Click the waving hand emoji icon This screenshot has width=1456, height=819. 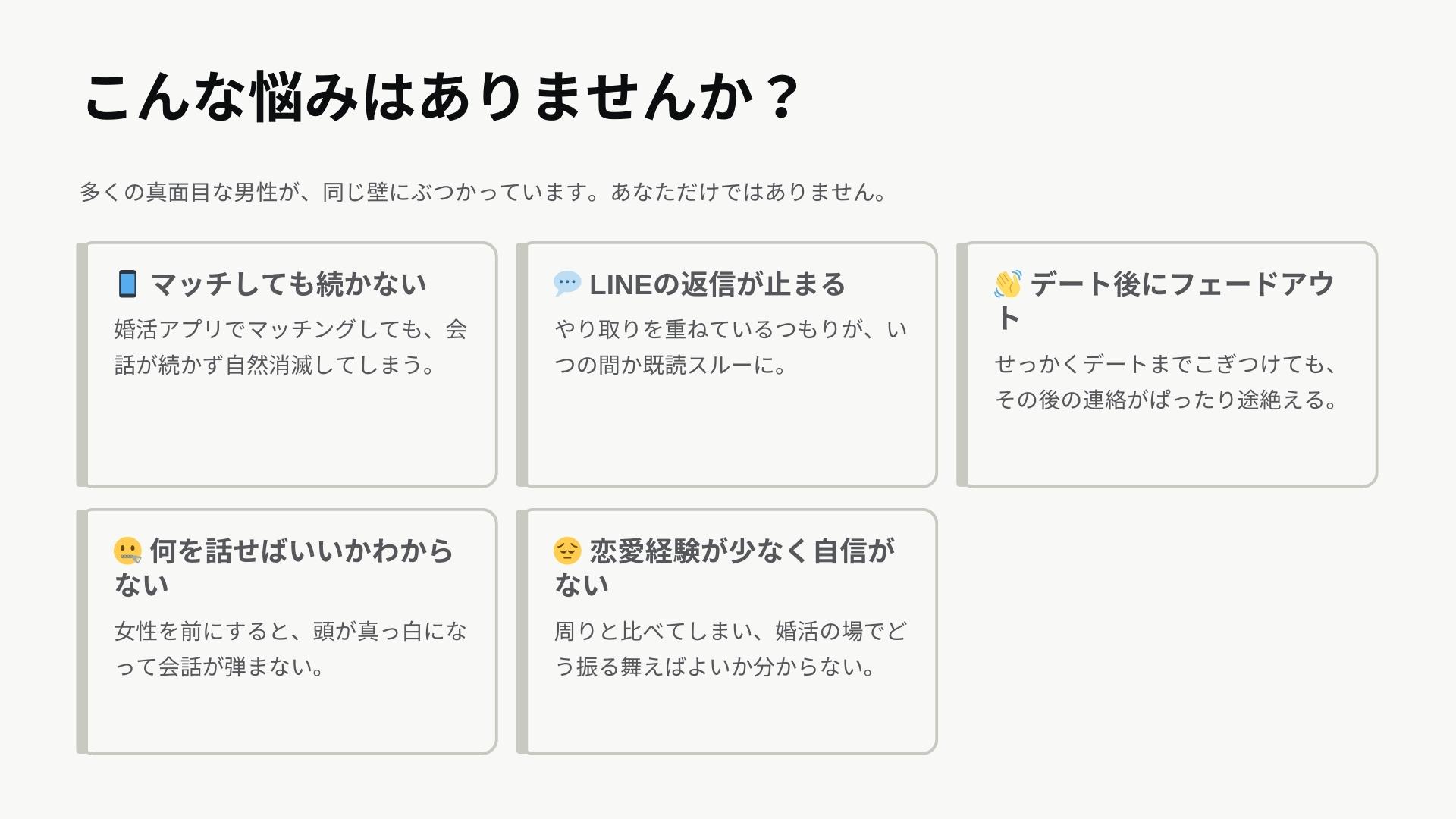point(1008,284)
